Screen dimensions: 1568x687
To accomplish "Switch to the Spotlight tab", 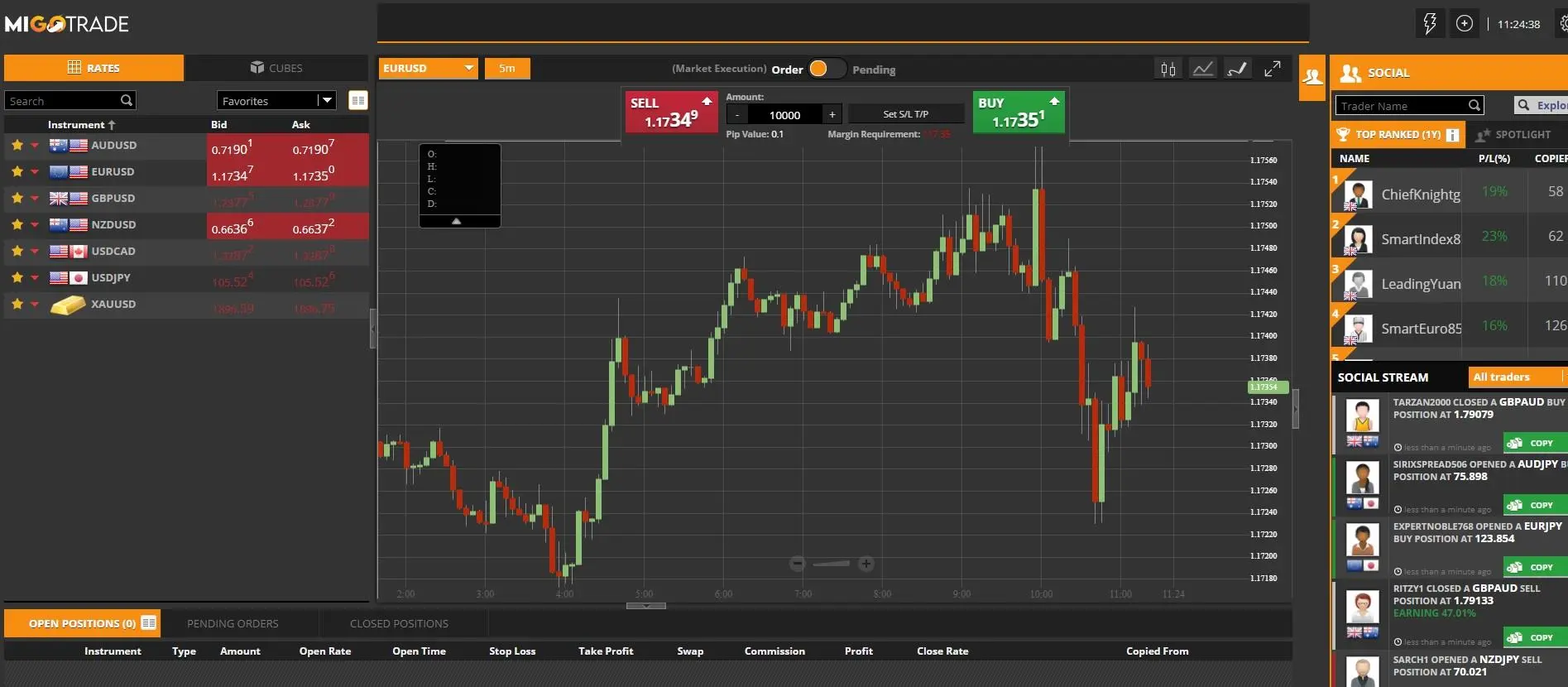I will [1514, 134].
